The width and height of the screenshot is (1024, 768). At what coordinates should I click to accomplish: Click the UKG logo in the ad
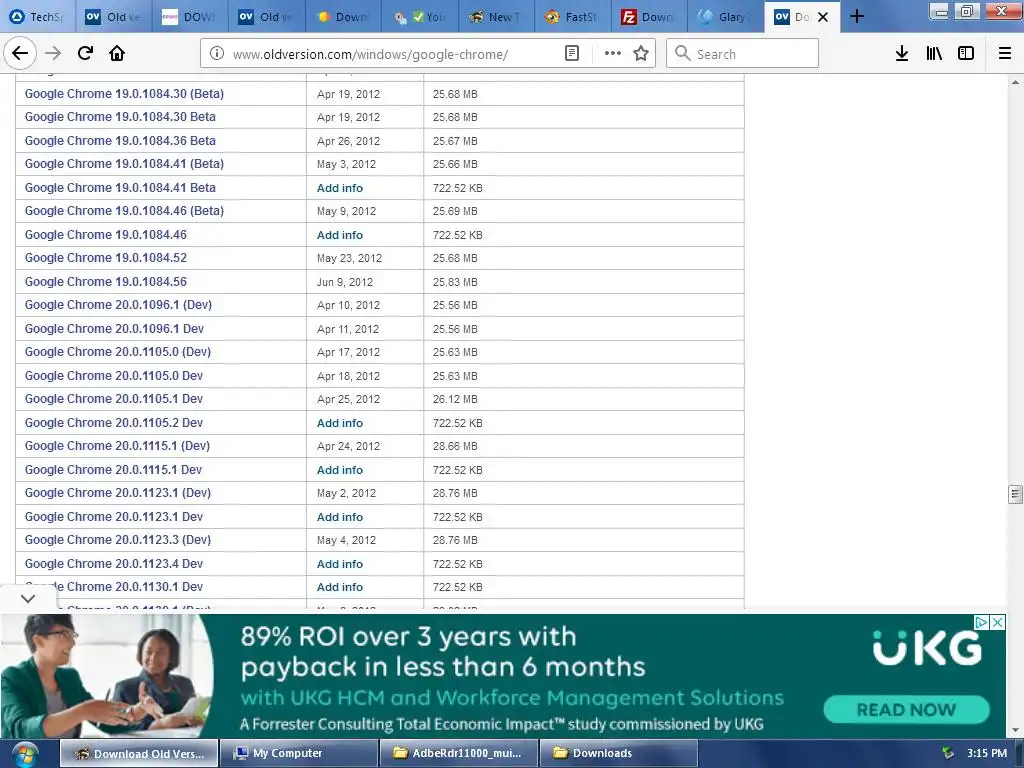[927, 648]
